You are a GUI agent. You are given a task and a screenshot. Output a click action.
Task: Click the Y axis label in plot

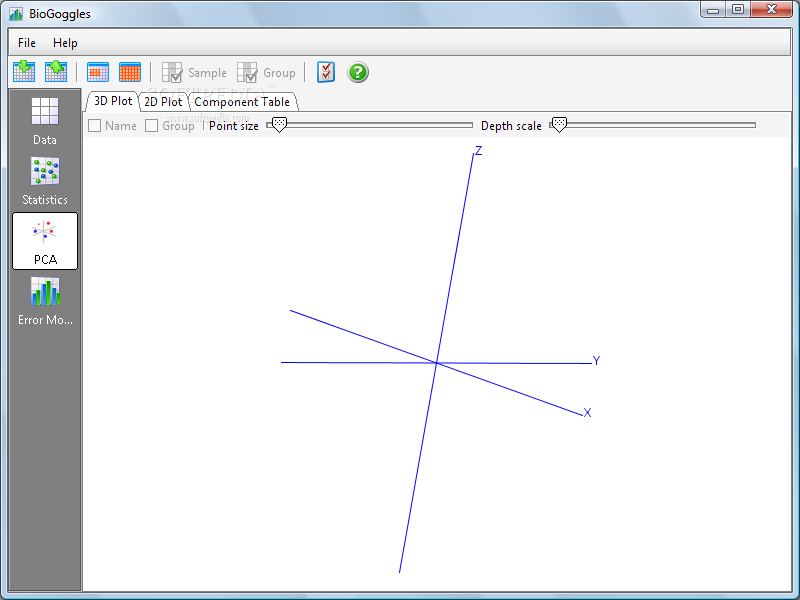[596, 361]
